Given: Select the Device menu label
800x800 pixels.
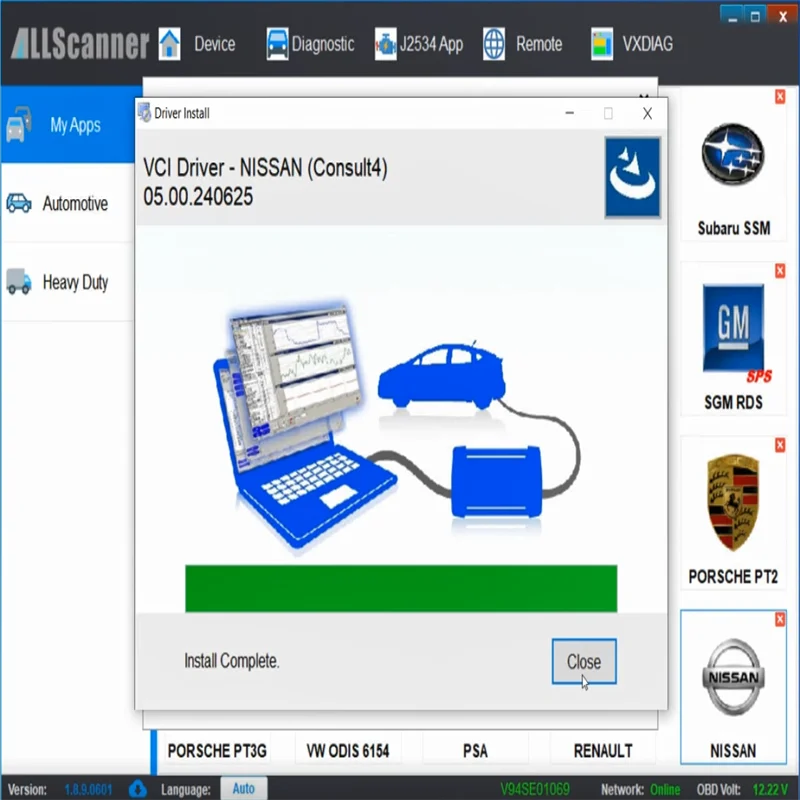Looking at the screenshot, I should point(215,44).
